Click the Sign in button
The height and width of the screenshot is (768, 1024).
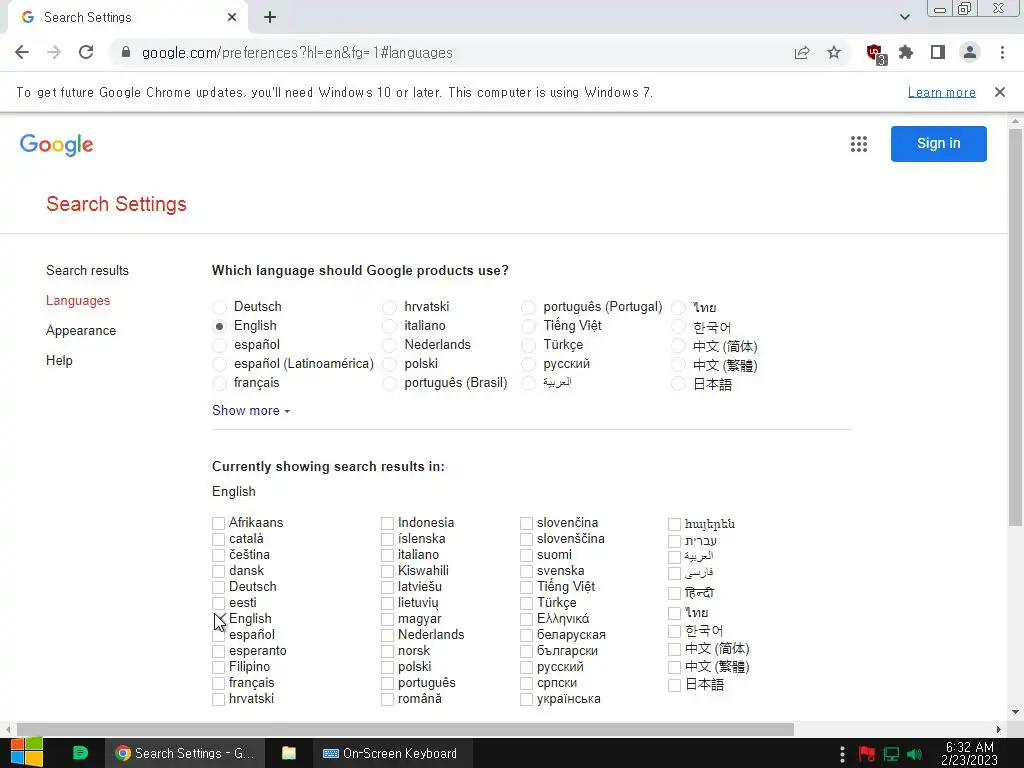click(938, 144)
